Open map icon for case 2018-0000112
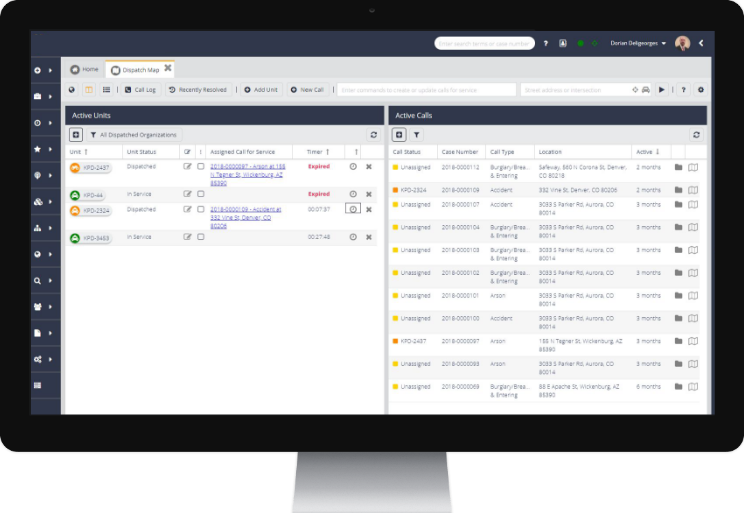The width and height of the screenshot is (744, 513). pos(693,167)
